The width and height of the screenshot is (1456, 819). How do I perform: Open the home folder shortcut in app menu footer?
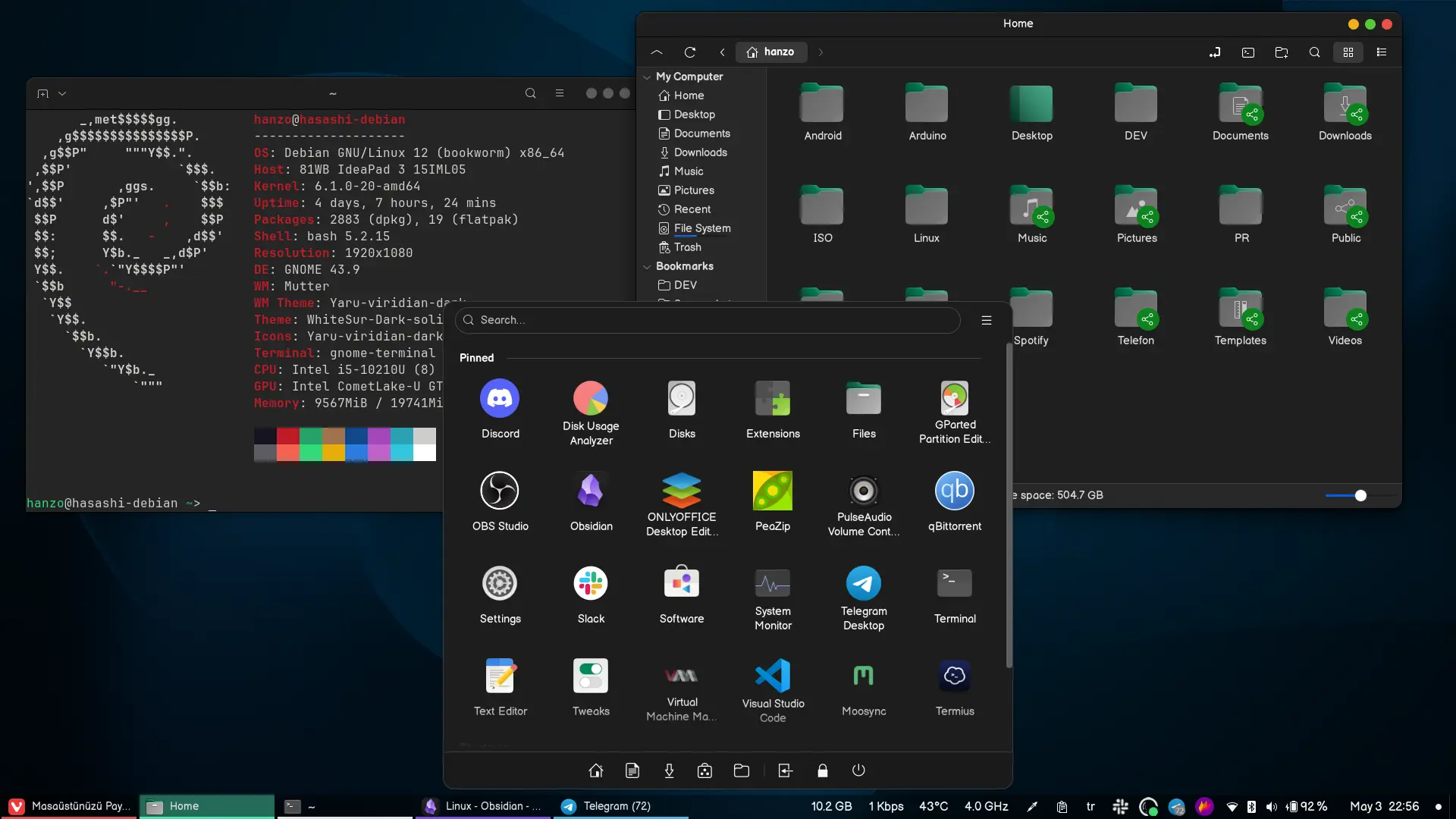596,770
